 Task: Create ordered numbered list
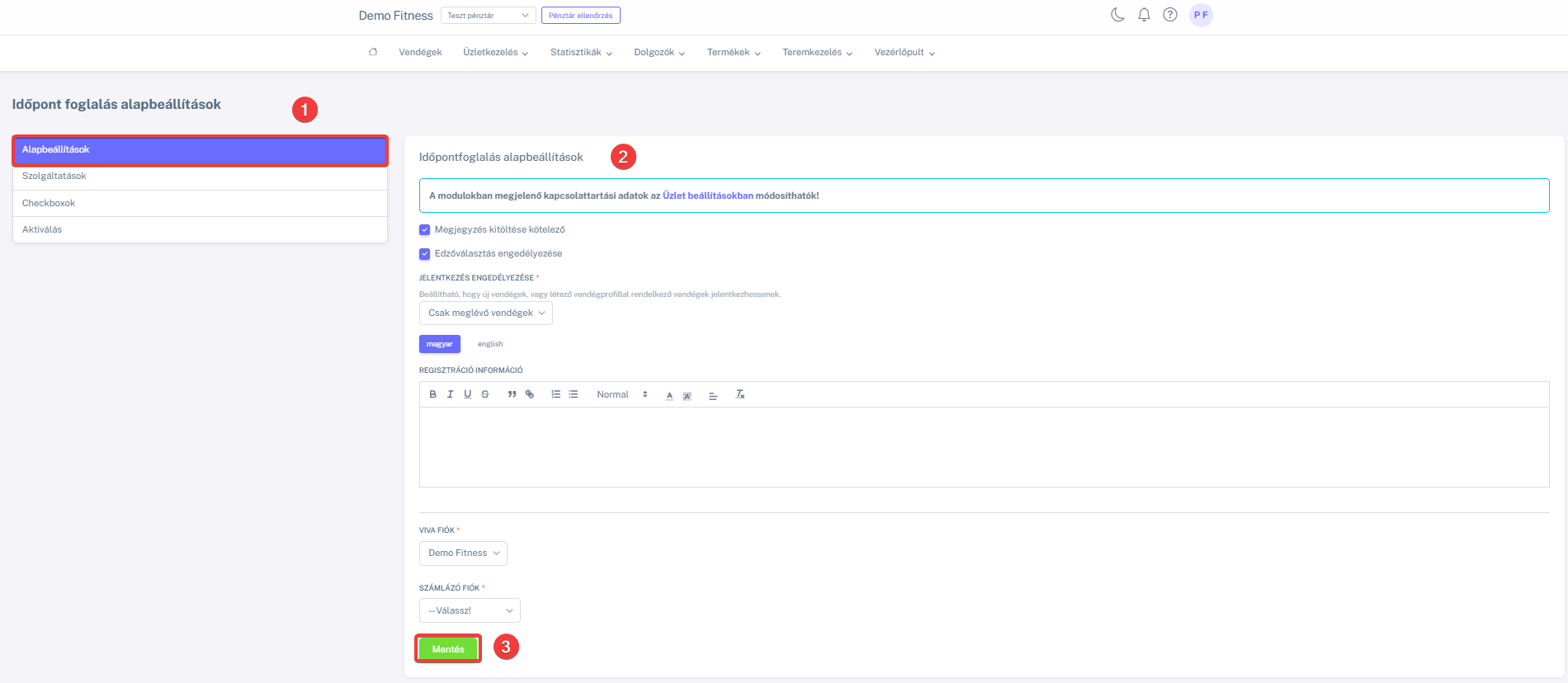pyautogui.click(x=555, y=394)
